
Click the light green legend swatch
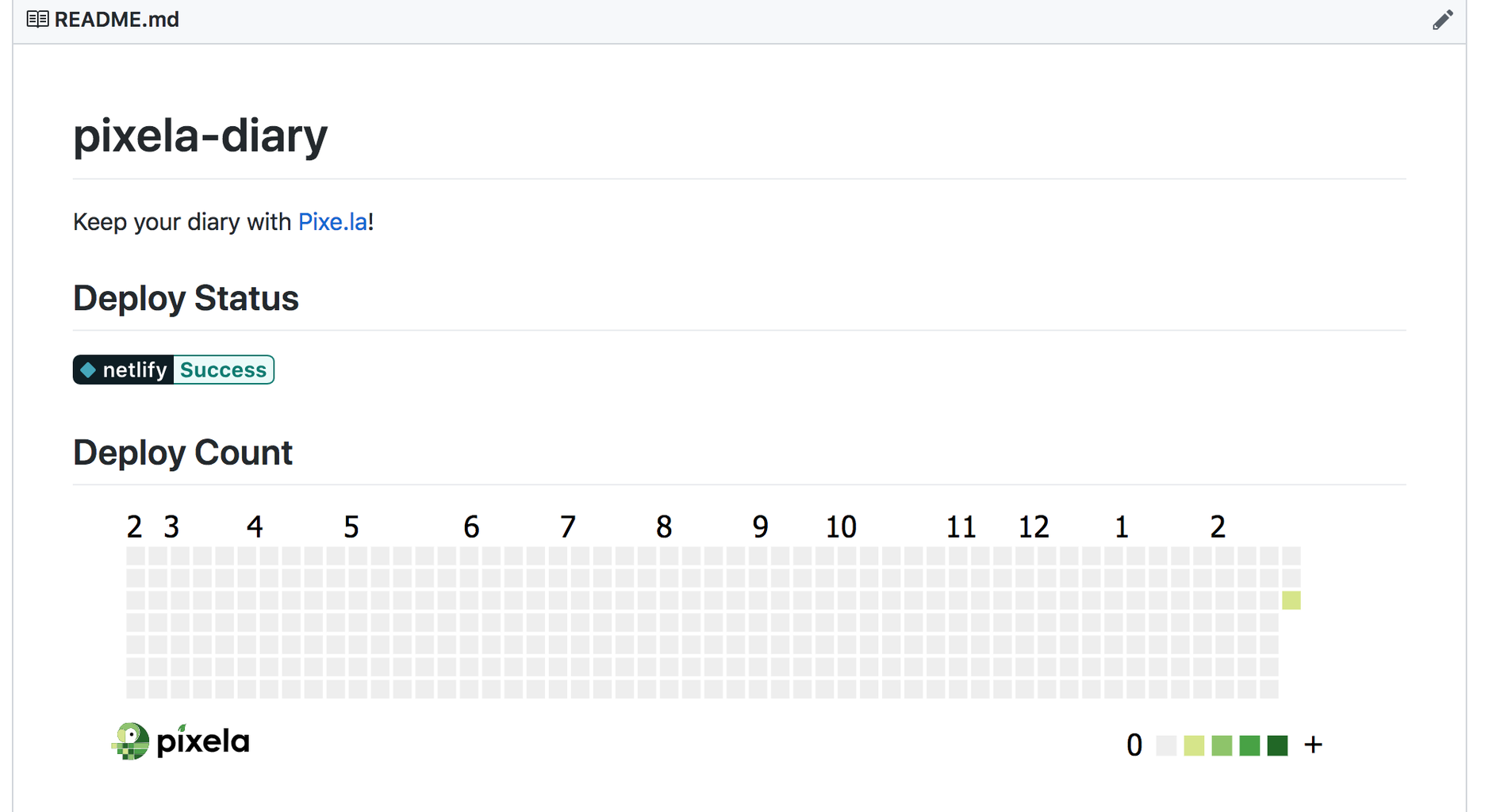(x=1222, y=745)
